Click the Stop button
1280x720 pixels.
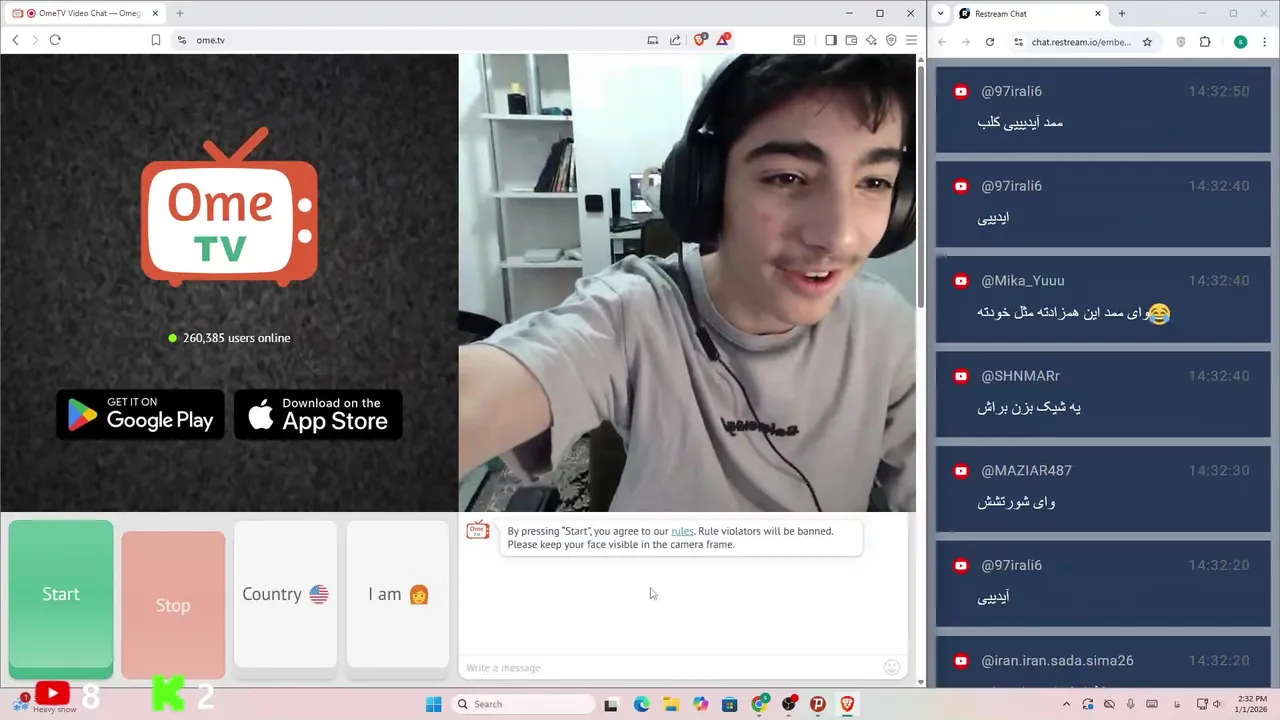click(173, 605)
